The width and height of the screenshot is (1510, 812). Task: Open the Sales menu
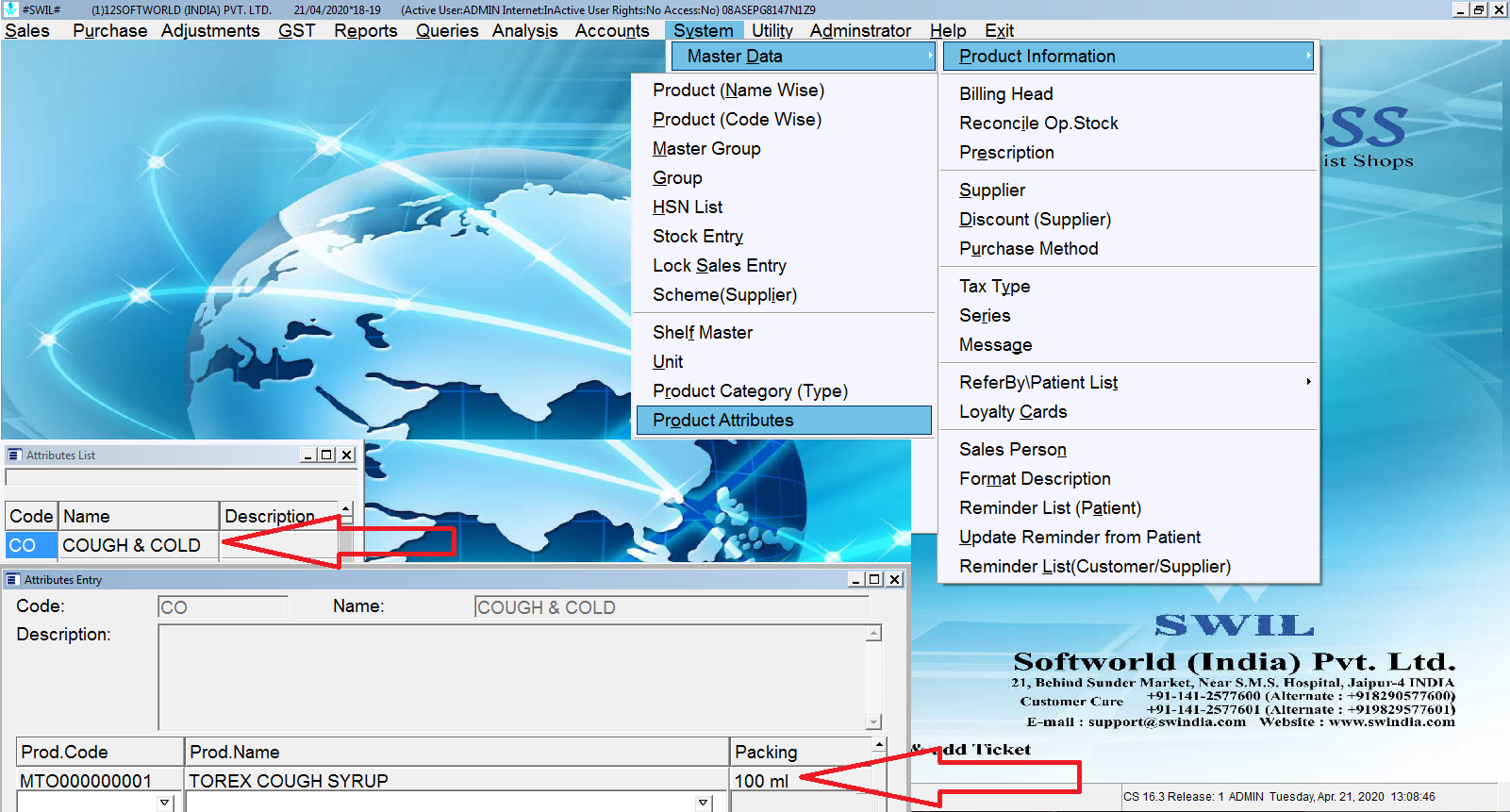27,30
